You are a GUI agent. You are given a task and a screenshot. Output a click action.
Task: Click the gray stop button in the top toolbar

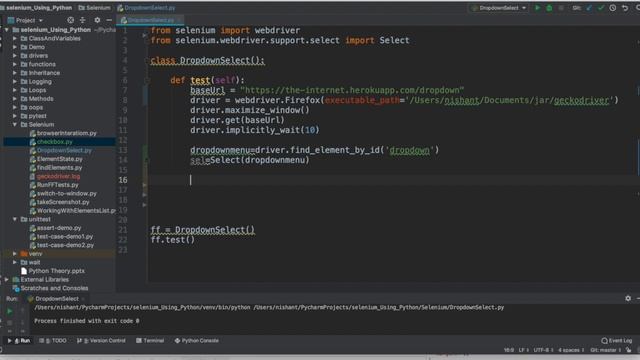[561, 8]
